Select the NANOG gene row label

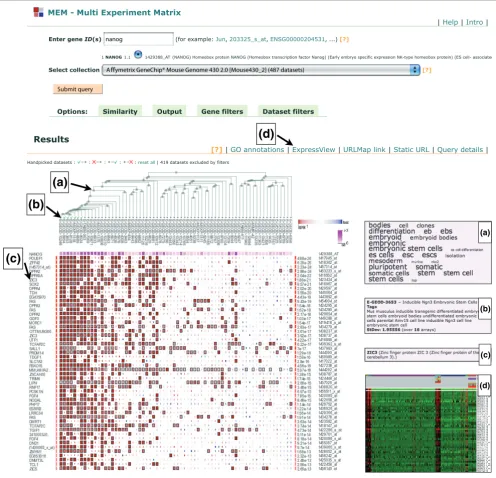pos(36,254)
